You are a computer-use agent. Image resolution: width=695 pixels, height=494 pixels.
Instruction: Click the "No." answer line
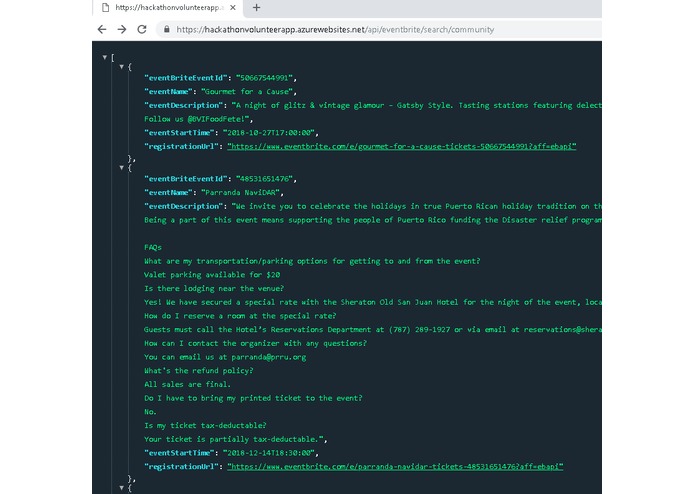[150, 412]
